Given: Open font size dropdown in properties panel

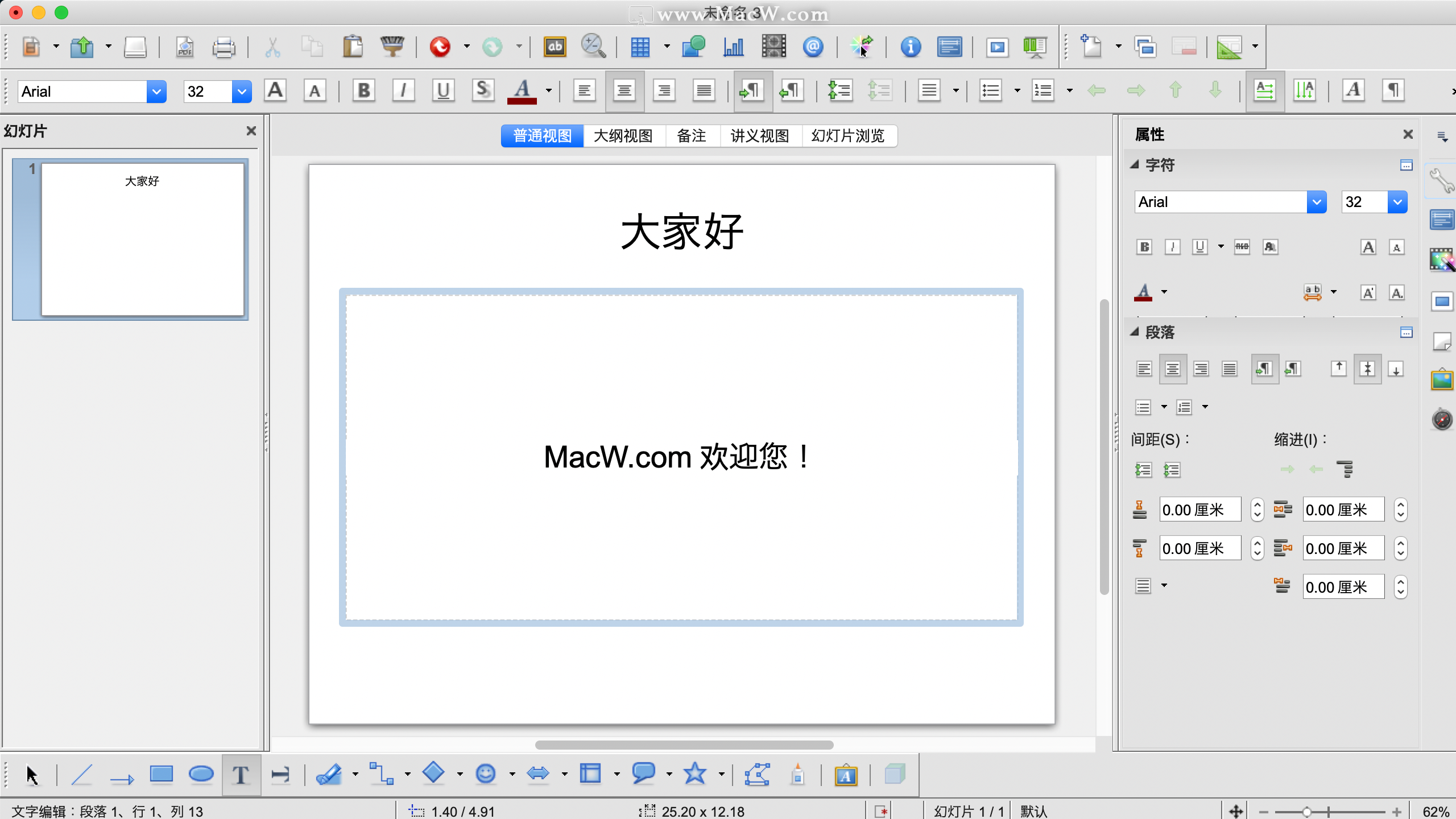Looking at the screenshot, I should [1397, 202].
